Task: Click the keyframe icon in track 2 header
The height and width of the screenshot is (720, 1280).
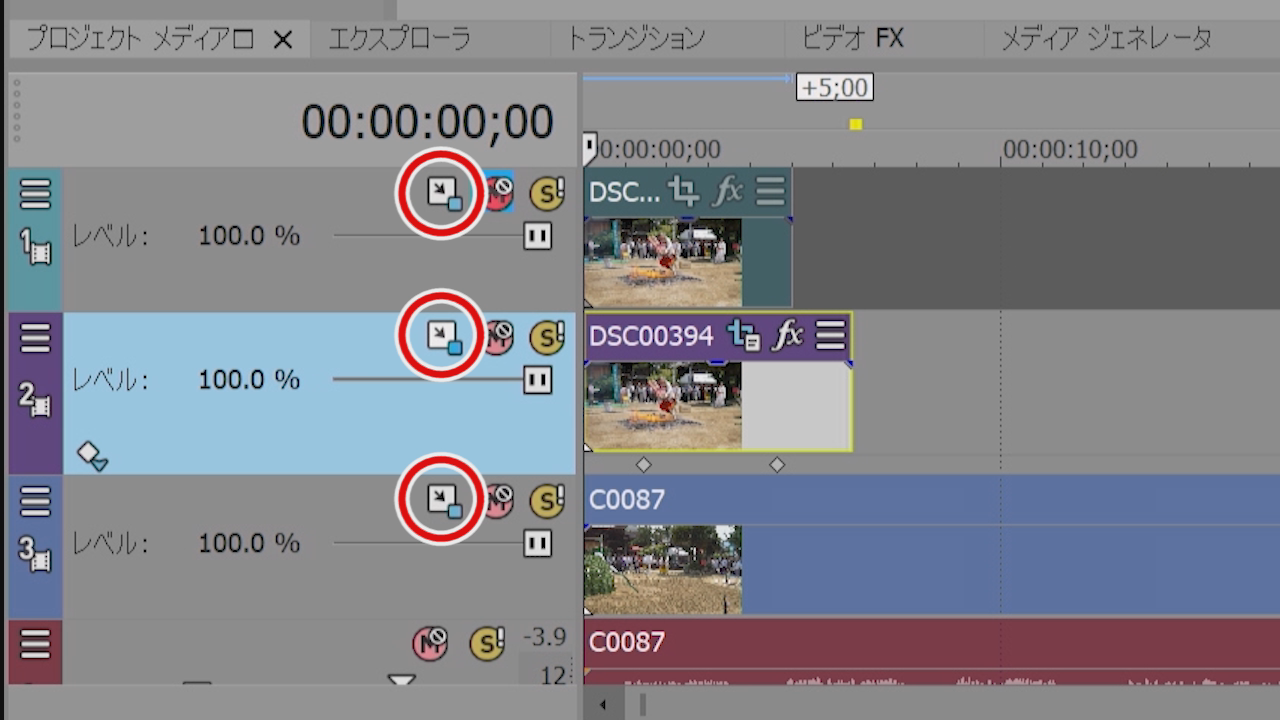Action: (x=92, y=456)
